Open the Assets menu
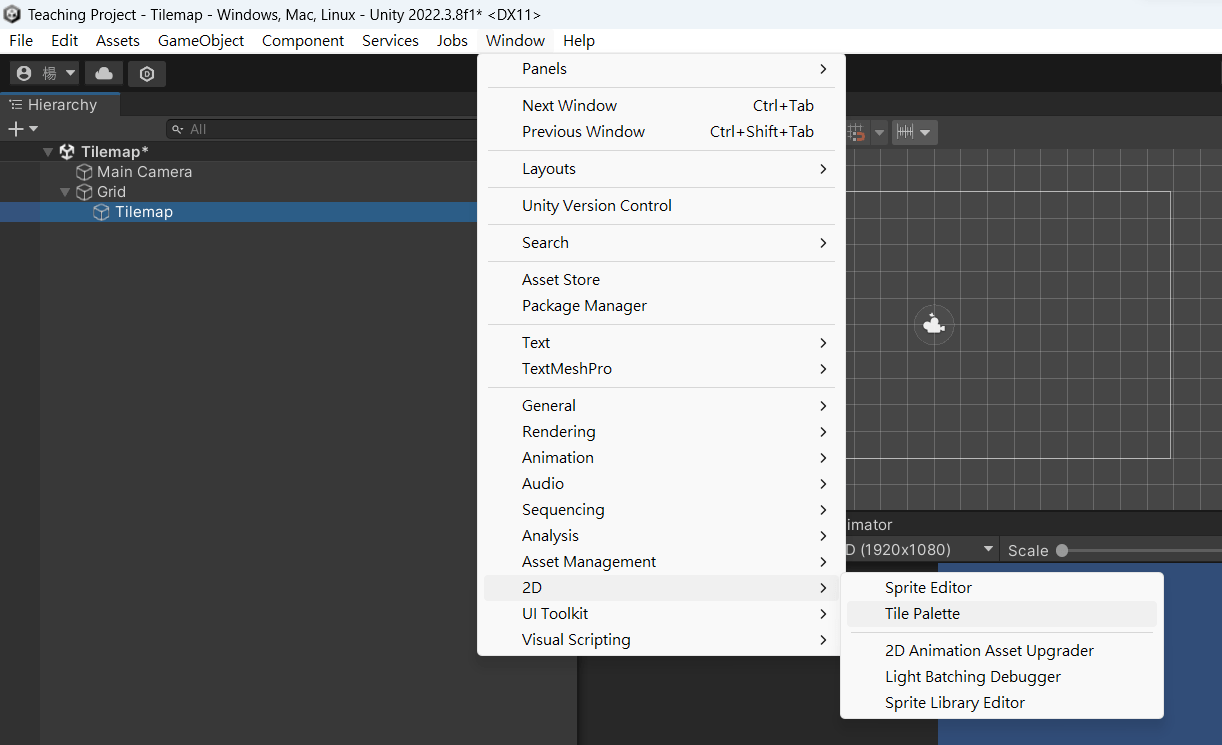Viewport: 1222px width, 745px height. [x=118, y=40]
